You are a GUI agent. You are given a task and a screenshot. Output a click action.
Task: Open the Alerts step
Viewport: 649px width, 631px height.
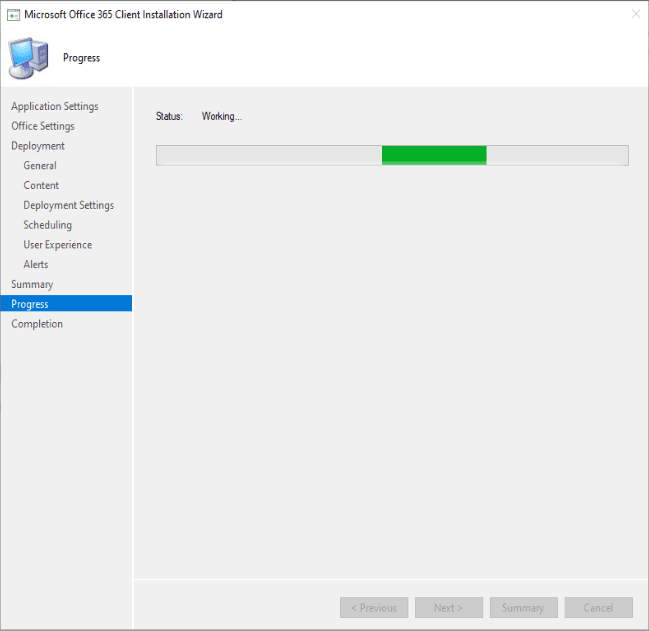tap(36, 265)
